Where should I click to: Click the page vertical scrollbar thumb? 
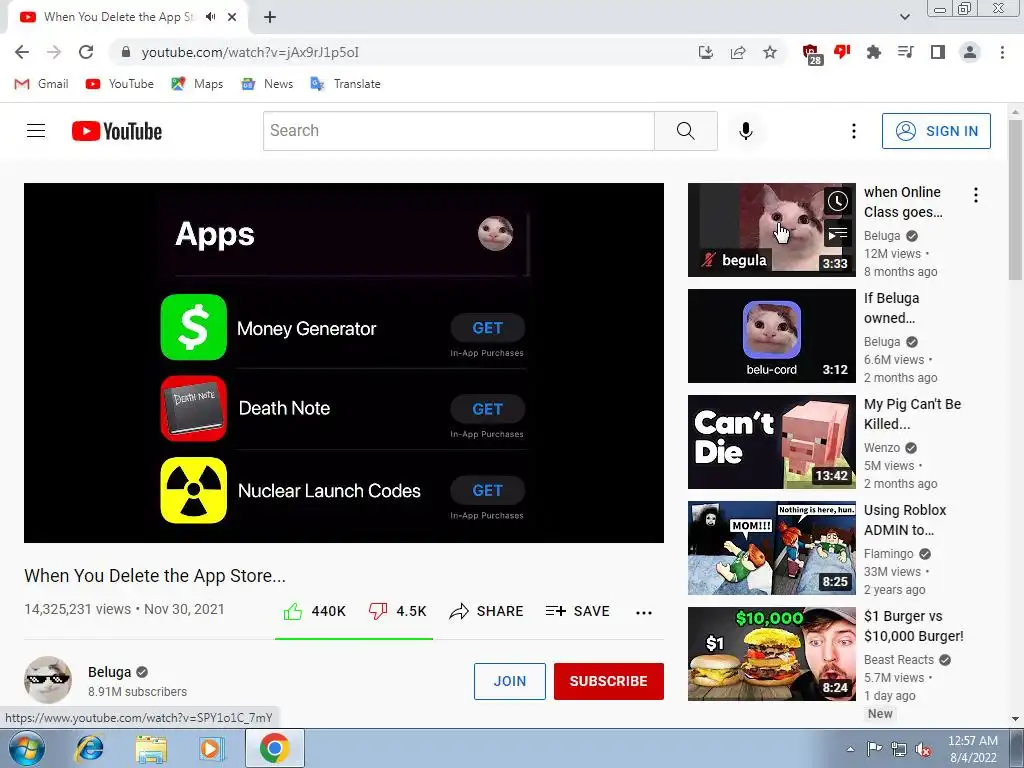(x=1015, y=199)
